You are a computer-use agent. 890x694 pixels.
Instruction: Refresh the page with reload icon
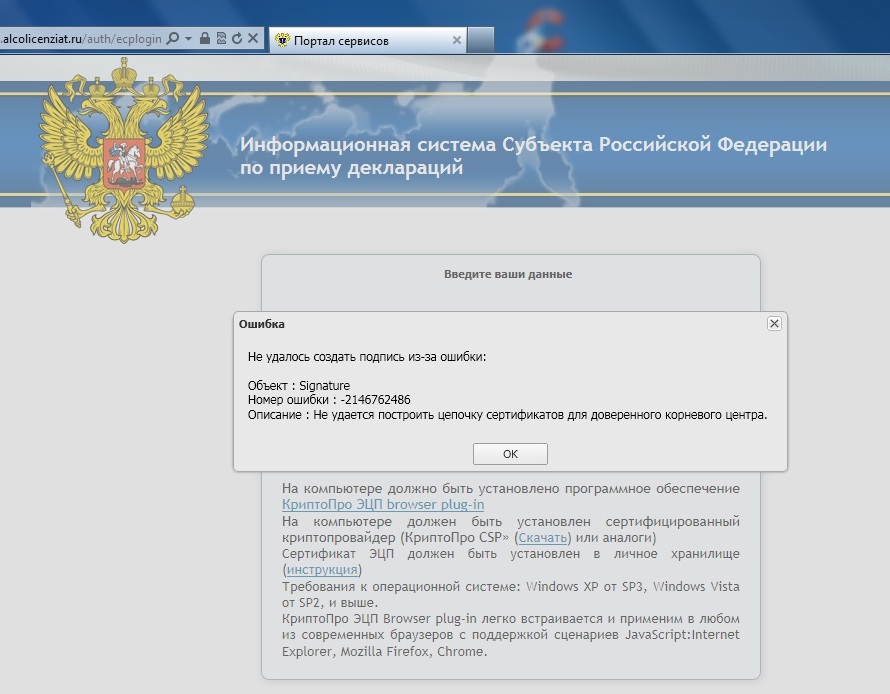pos(236,39)
